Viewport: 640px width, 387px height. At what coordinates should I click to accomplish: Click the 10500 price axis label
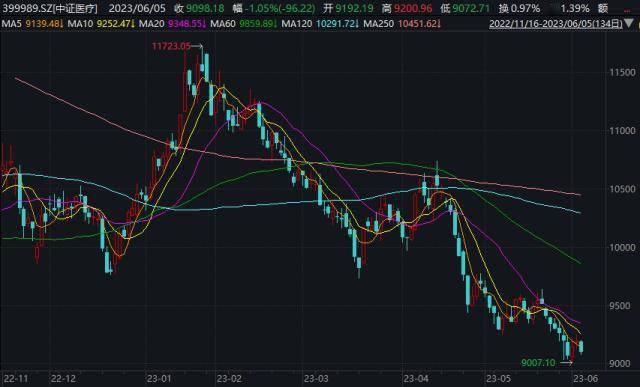622,189
